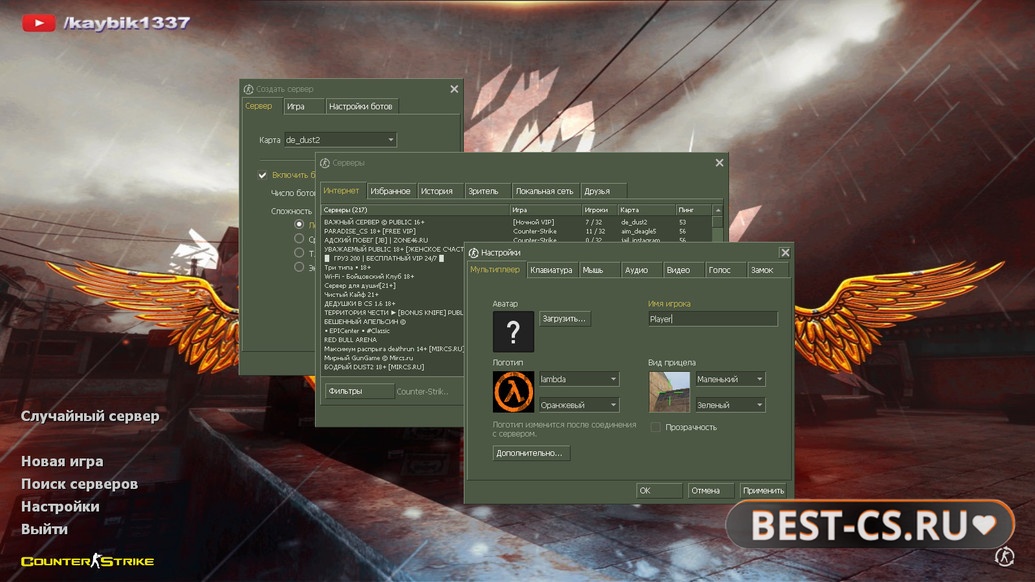
Task: Click Поиск серверов in main menu
Action: pyautogui.click(x=79, y=484)
